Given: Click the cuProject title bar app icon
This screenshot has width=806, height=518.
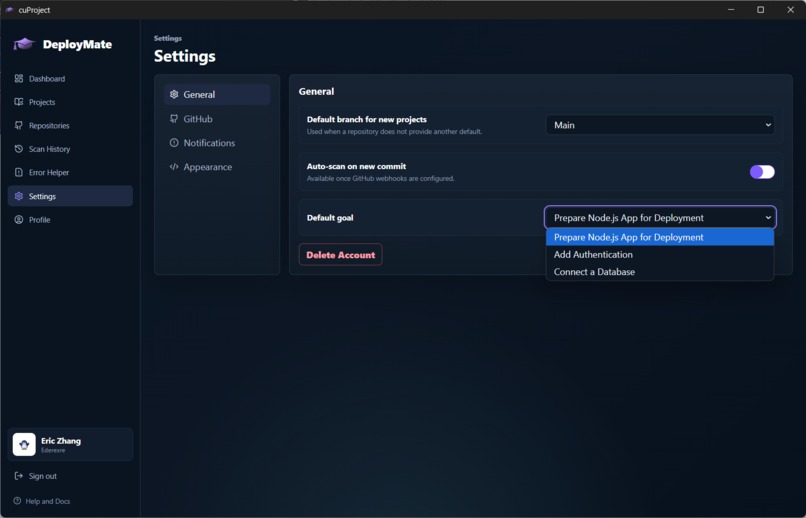Looking at the screenshot, I should click(9, 10).
